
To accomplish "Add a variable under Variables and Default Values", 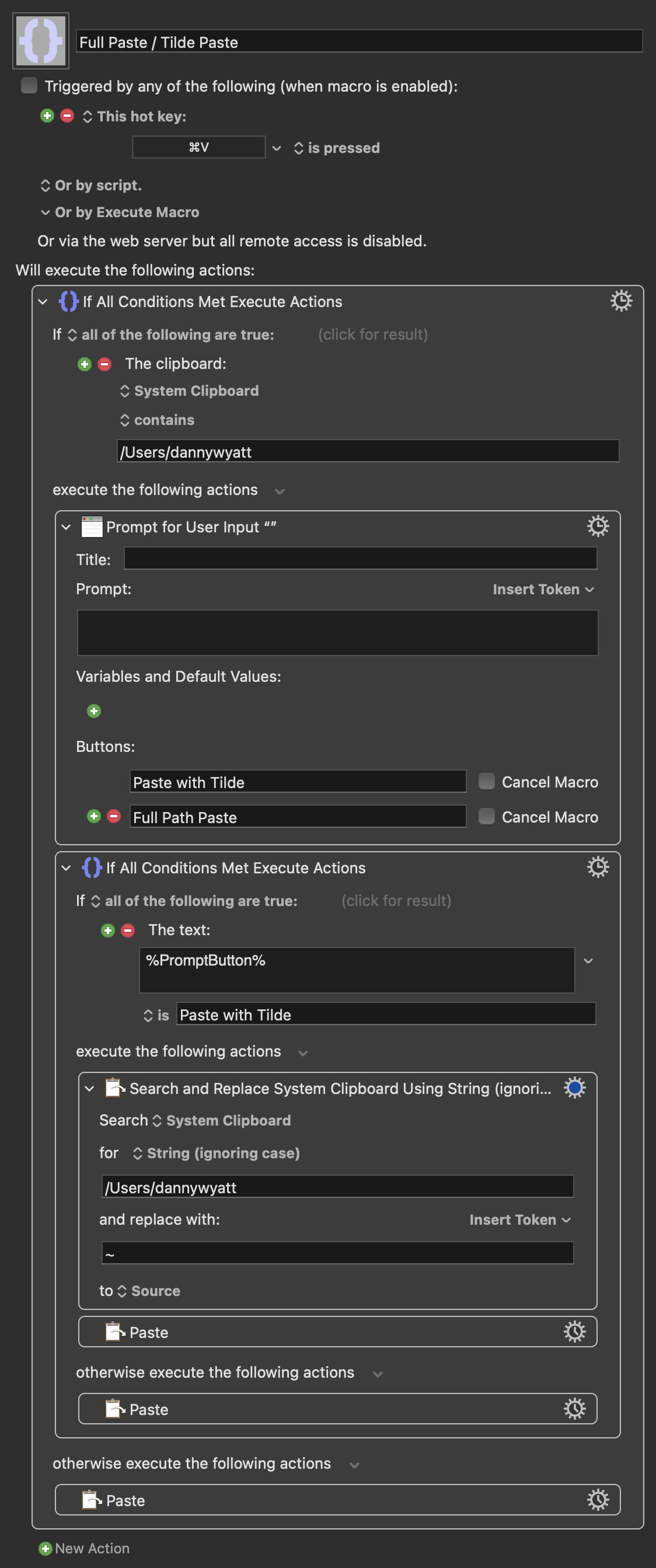I will pos(94,710).
